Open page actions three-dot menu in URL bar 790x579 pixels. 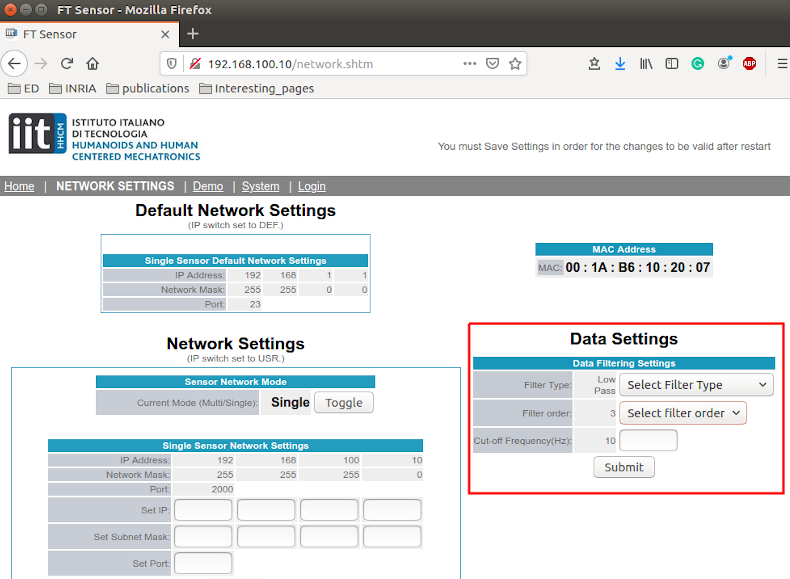click(x=469, y=63)
